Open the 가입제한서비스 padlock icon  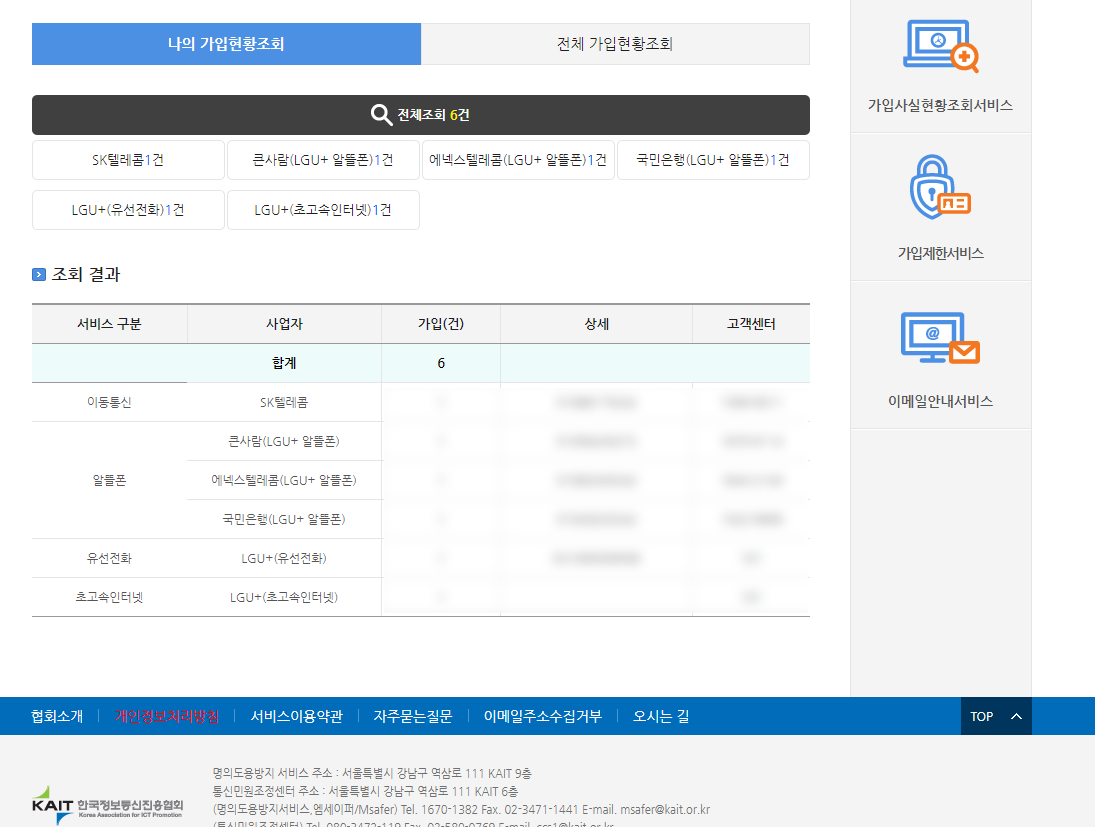coord(940,187)
